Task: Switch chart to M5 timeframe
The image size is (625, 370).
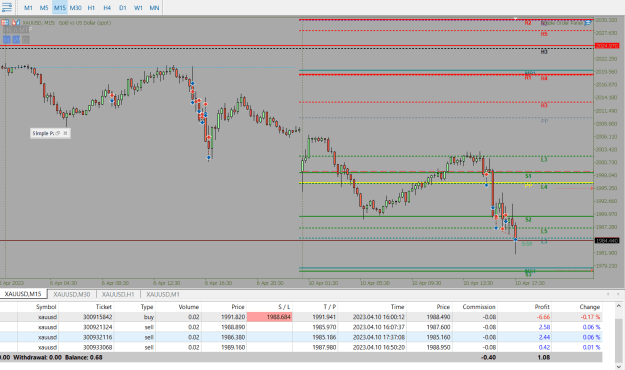Action: click(44, 8)
